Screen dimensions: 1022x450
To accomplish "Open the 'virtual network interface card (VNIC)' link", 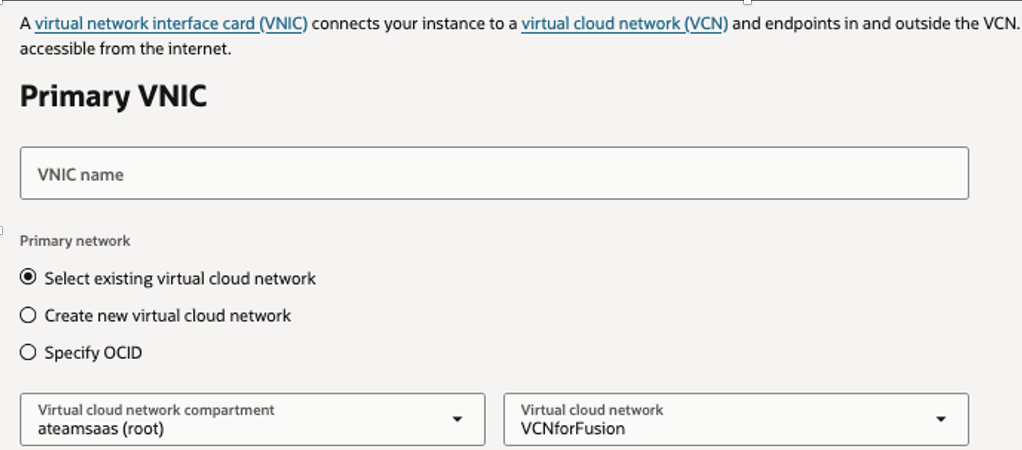I will tap(171, 23).
